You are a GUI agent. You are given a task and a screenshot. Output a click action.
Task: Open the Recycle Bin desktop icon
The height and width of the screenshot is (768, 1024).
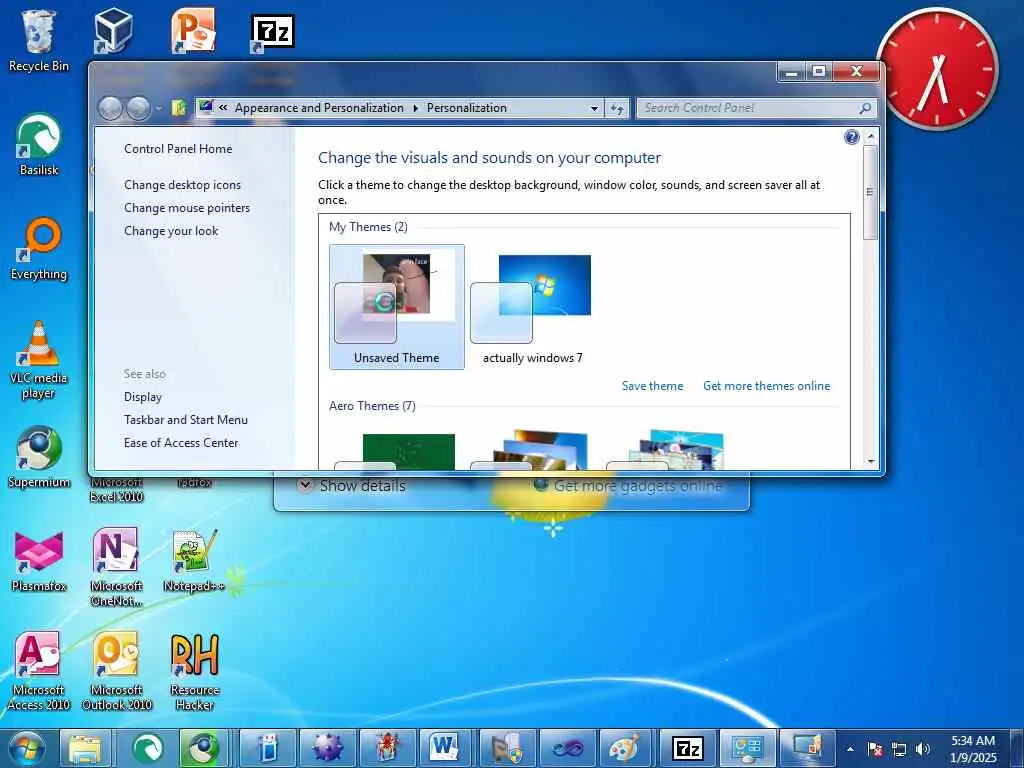coord(39,40)
